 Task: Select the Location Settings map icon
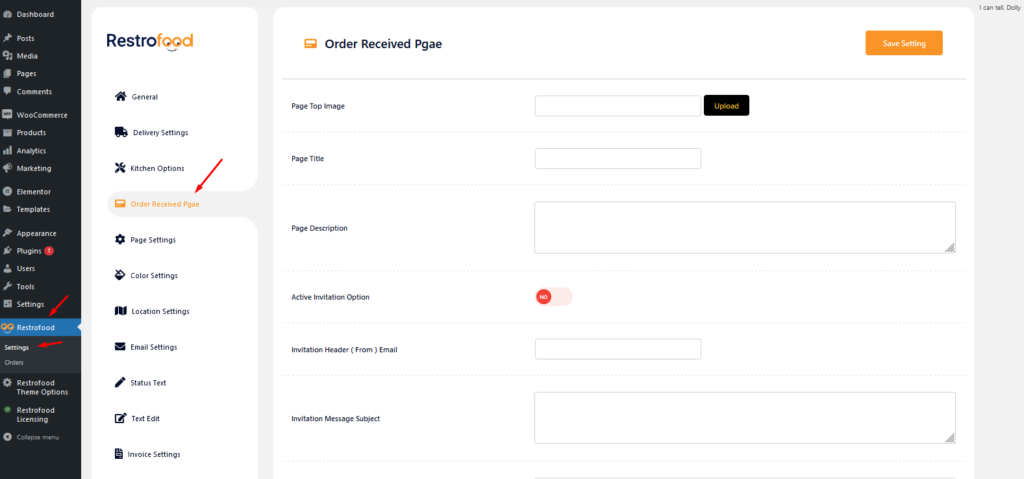click(121, 311)
